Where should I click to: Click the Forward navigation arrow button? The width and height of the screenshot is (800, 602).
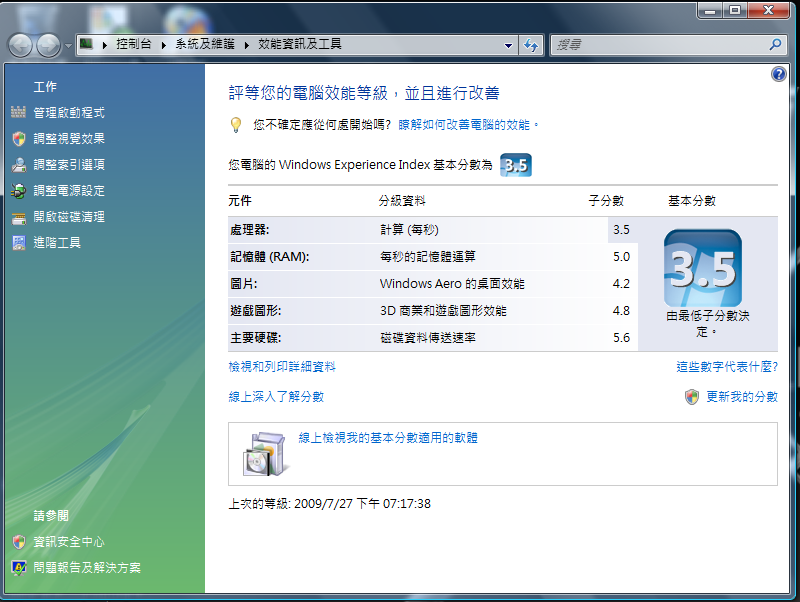pyautogui.click(x=48, y=46)
